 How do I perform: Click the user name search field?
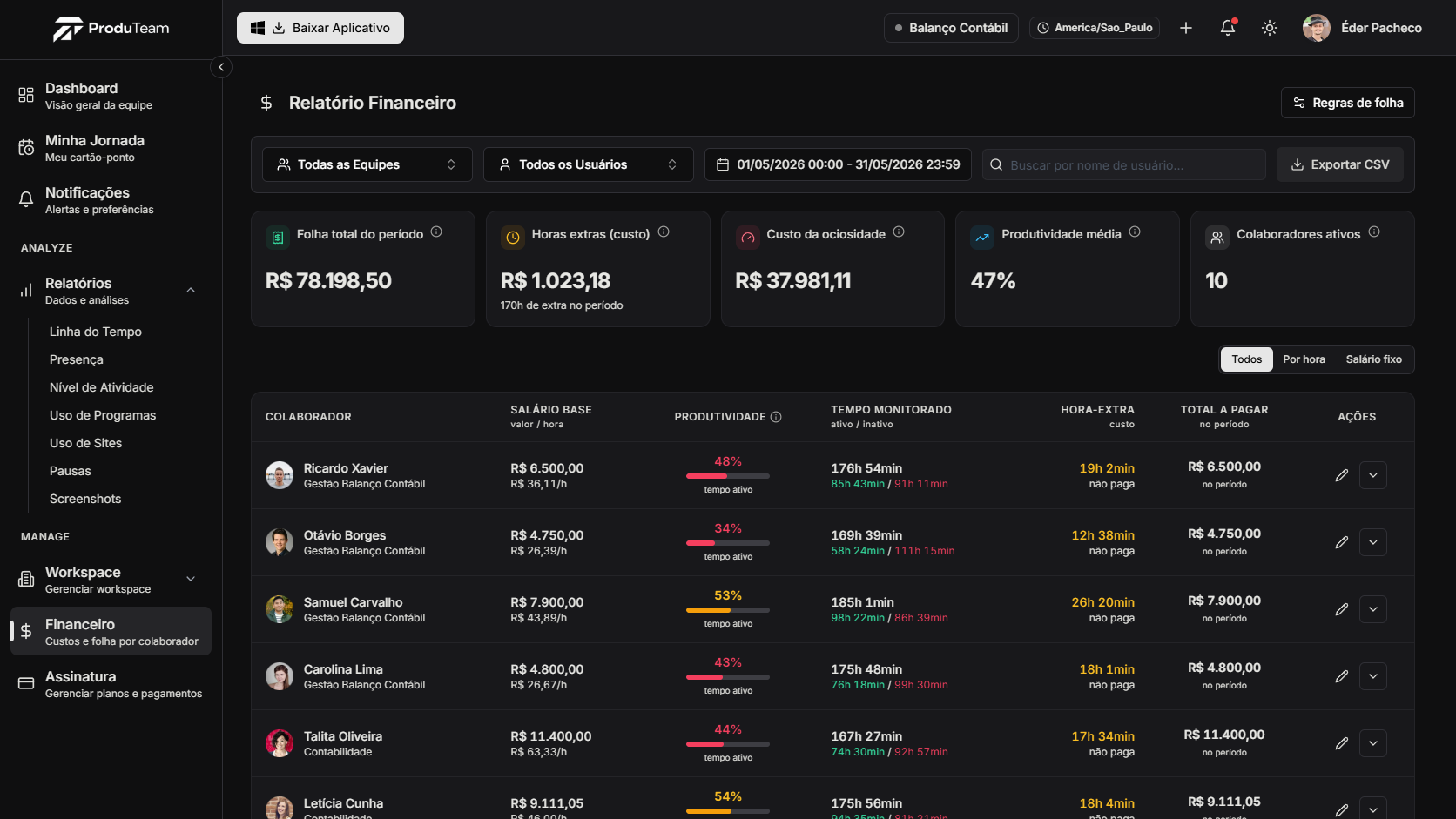(x=1124, y=164)
